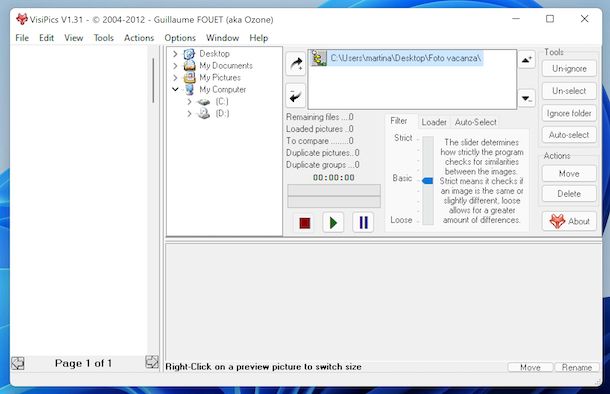The width and height of the screenshot is (610, 394).
Task: Expand the My Pictures tree node
Action: (x=175, y=78)
